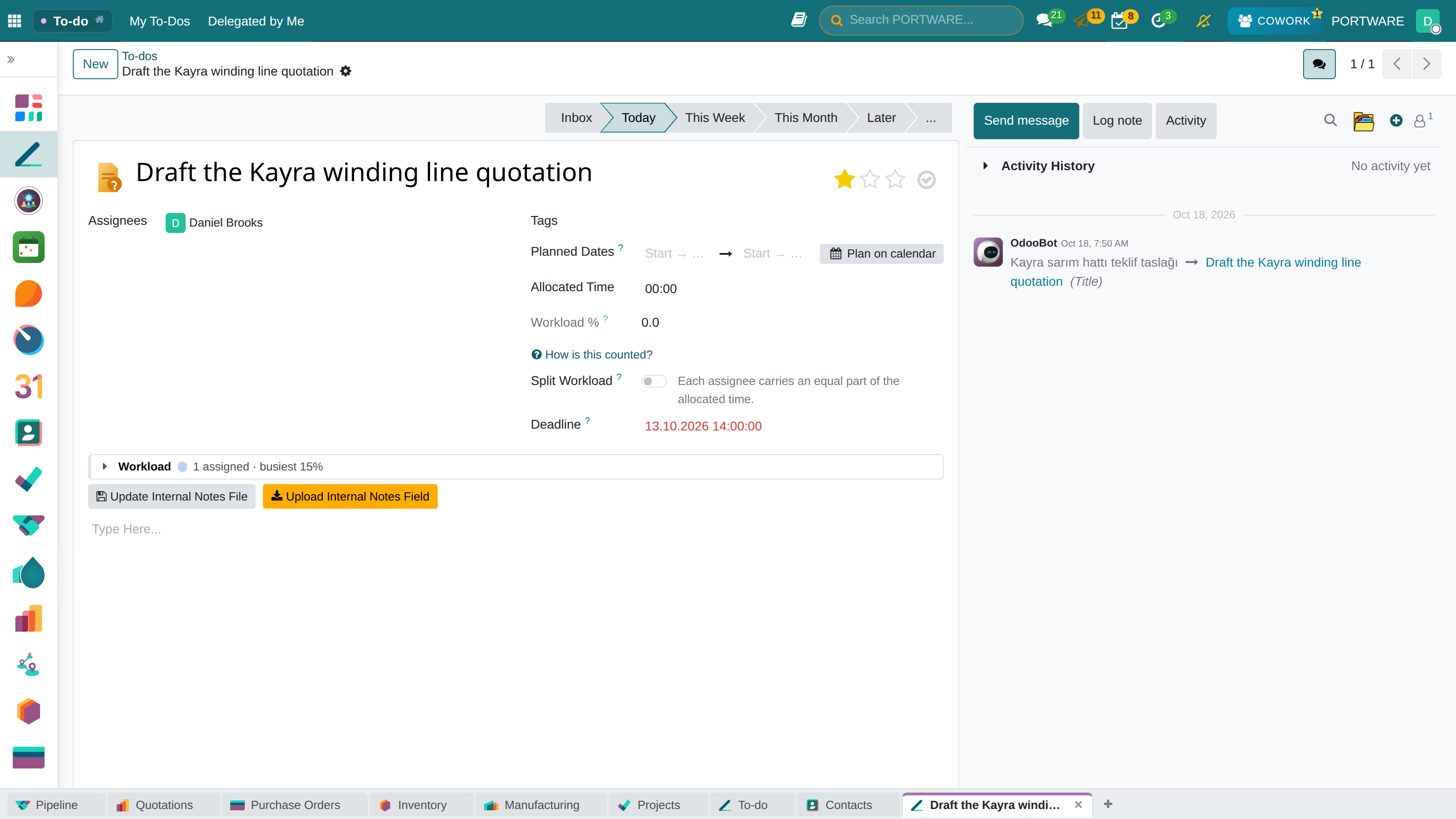
Task: Open the attachments folder icon in chatter
Action: pyautogui.click(x=1363, y=121)
